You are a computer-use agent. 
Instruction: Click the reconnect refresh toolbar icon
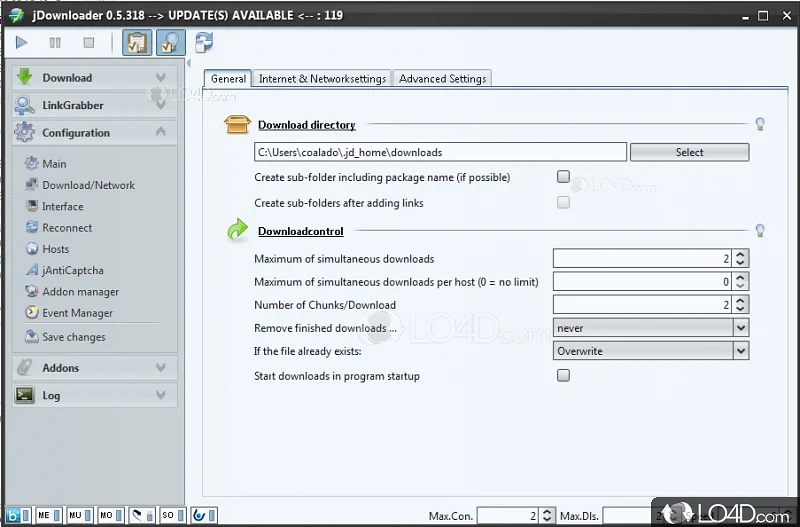(204, 42)
